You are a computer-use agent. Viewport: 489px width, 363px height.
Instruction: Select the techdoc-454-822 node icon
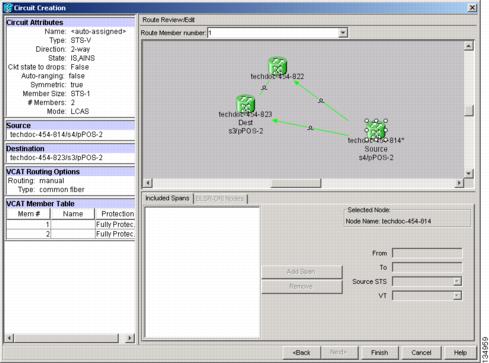coord(277,65)
